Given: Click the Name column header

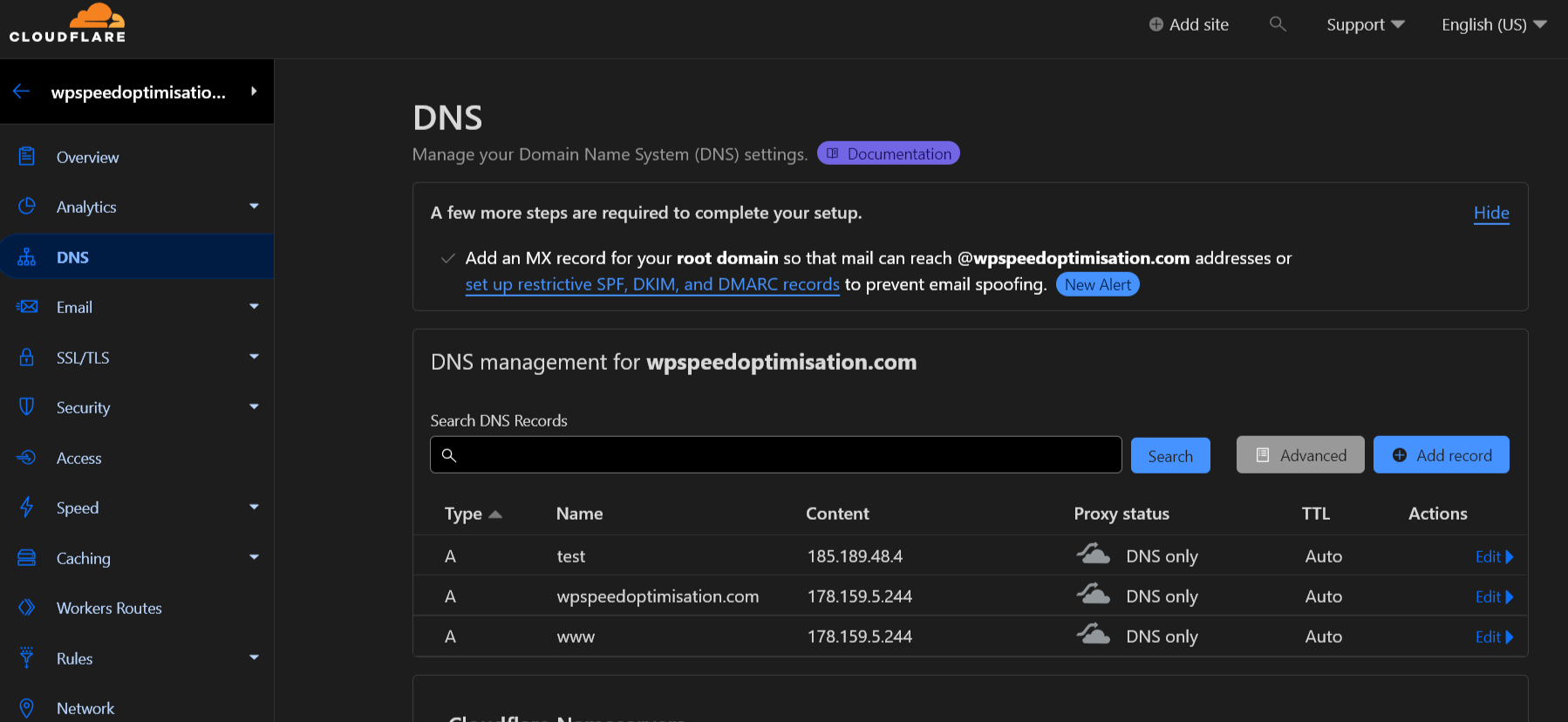Looking at the screenshot, I should pos(579,514).
